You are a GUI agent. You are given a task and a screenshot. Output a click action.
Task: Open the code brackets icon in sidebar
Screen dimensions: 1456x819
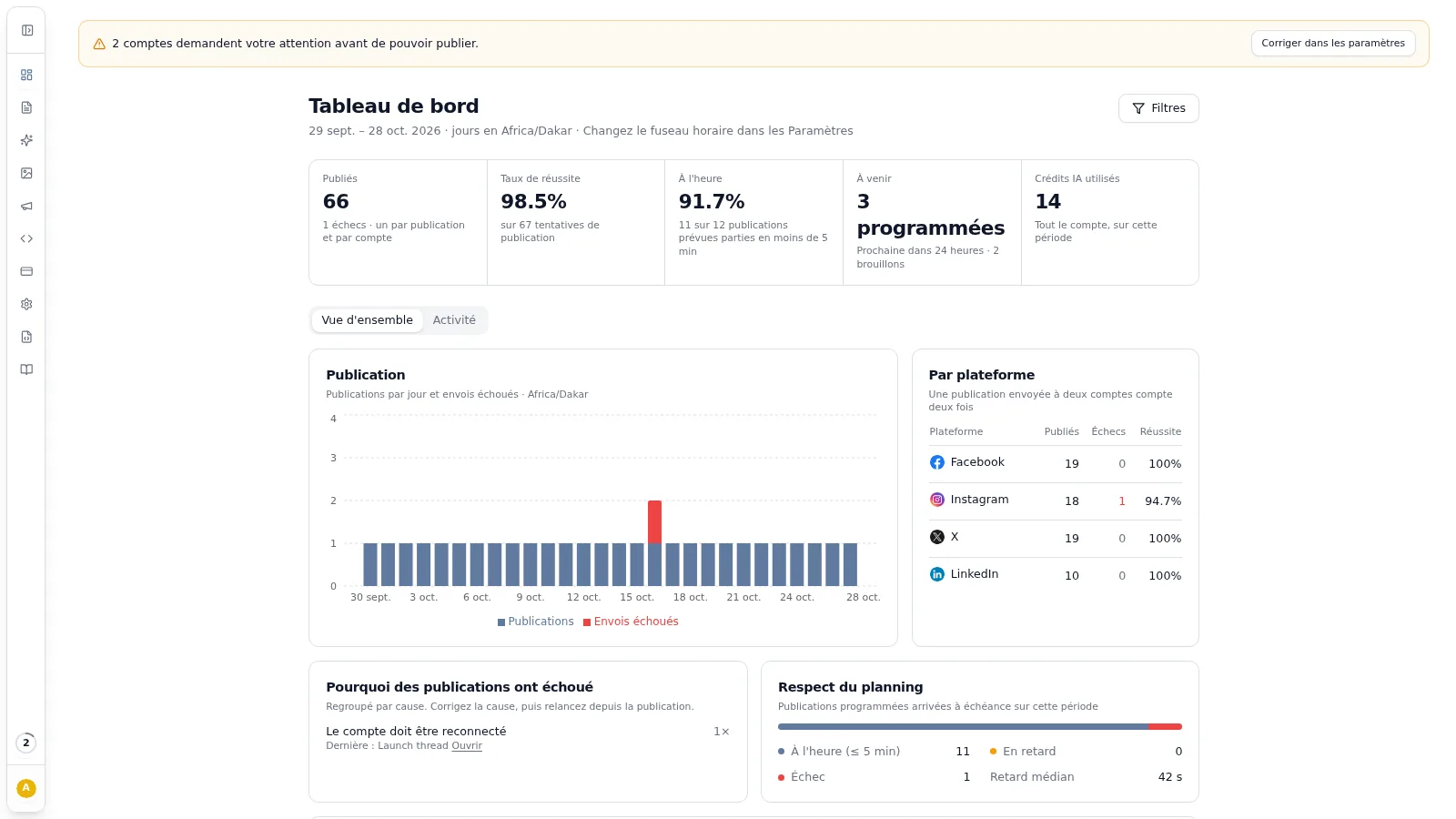(26, 238)
